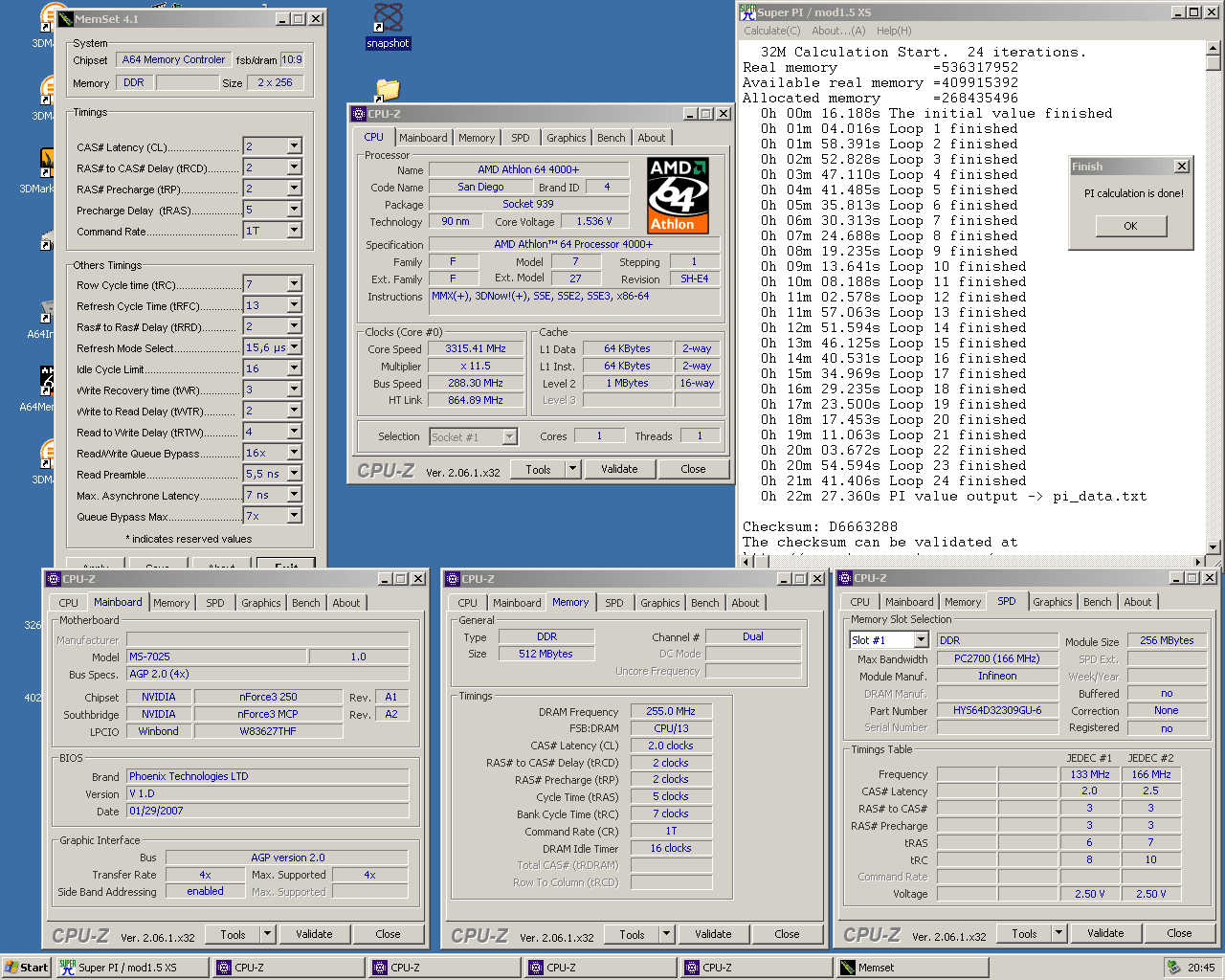Expand the Slot #1 memory slot selector
This screenshot has height=980, width=1225.
pyautogui.click(x=921, y=640)
